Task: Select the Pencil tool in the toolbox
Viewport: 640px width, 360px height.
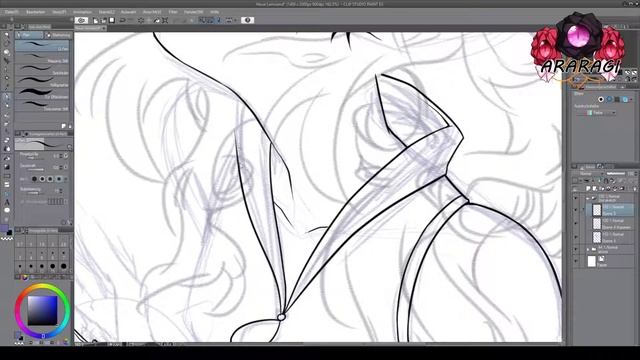Action: pos(7,106)
